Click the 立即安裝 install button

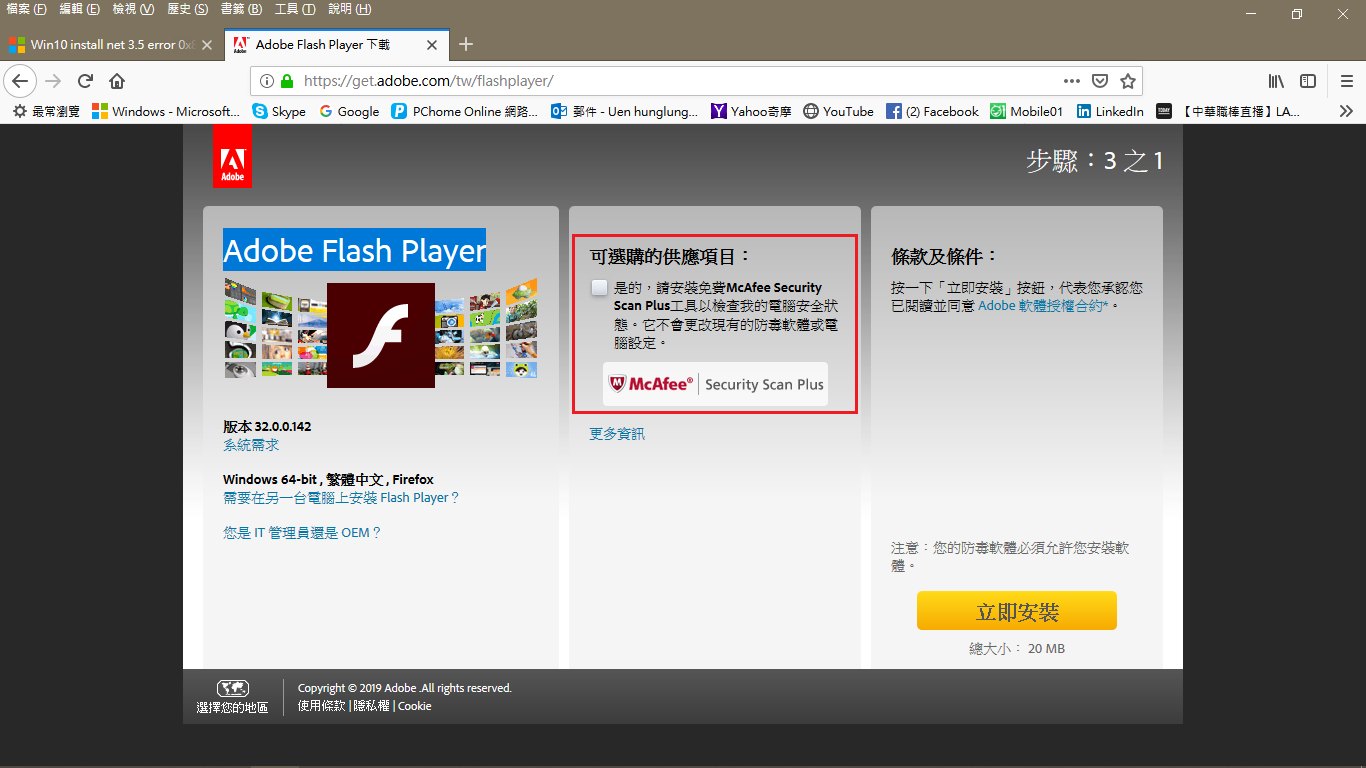[x=1017, y=611]
